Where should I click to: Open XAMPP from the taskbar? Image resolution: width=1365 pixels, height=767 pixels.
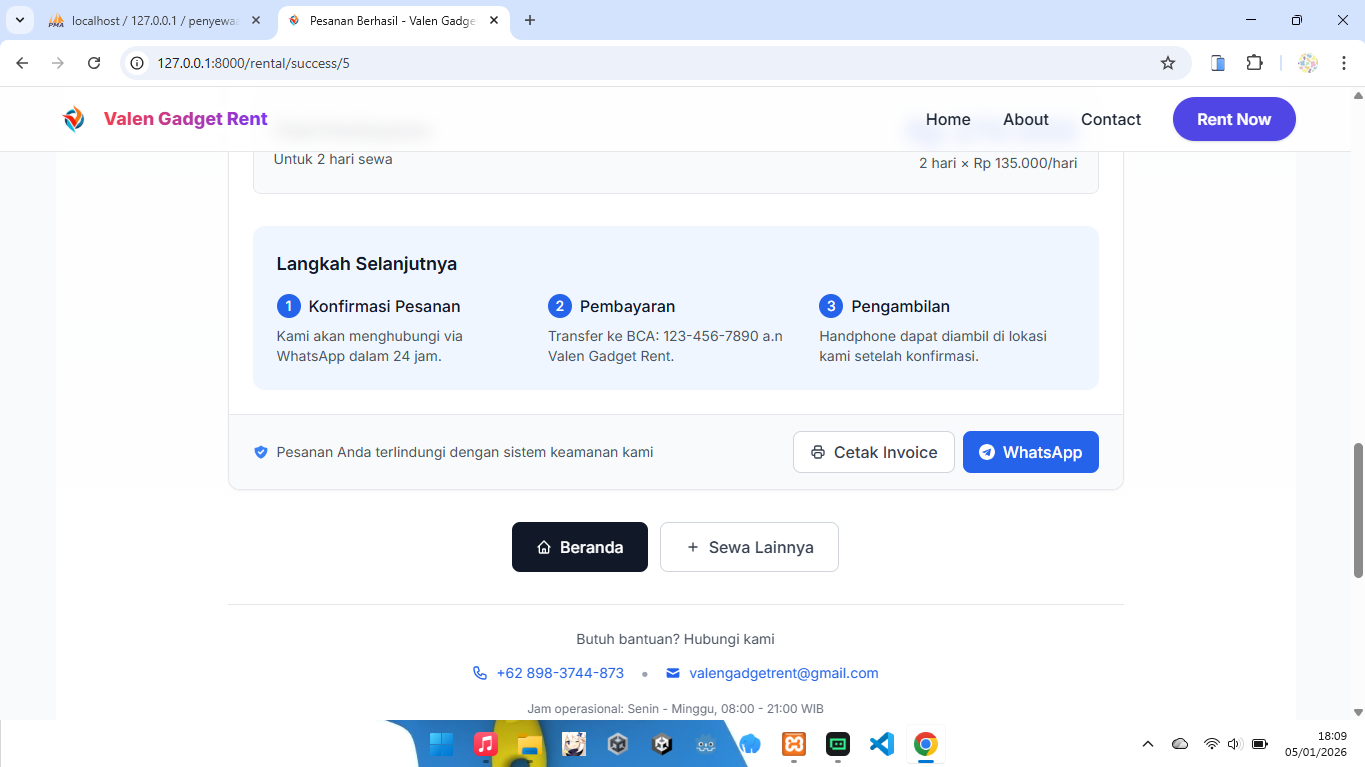[x=794, y=744]
